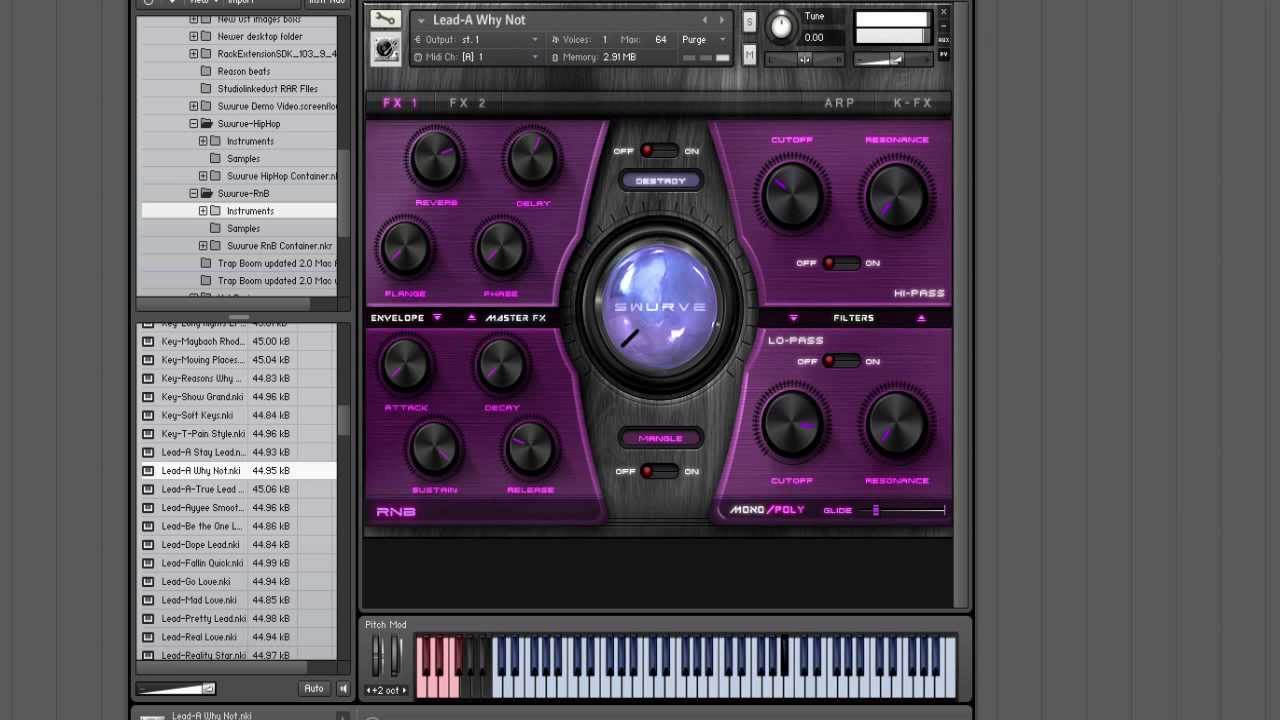Screen dimensions: 1280x720
Task: Mute the instrument with the M button
Action: 749,55
